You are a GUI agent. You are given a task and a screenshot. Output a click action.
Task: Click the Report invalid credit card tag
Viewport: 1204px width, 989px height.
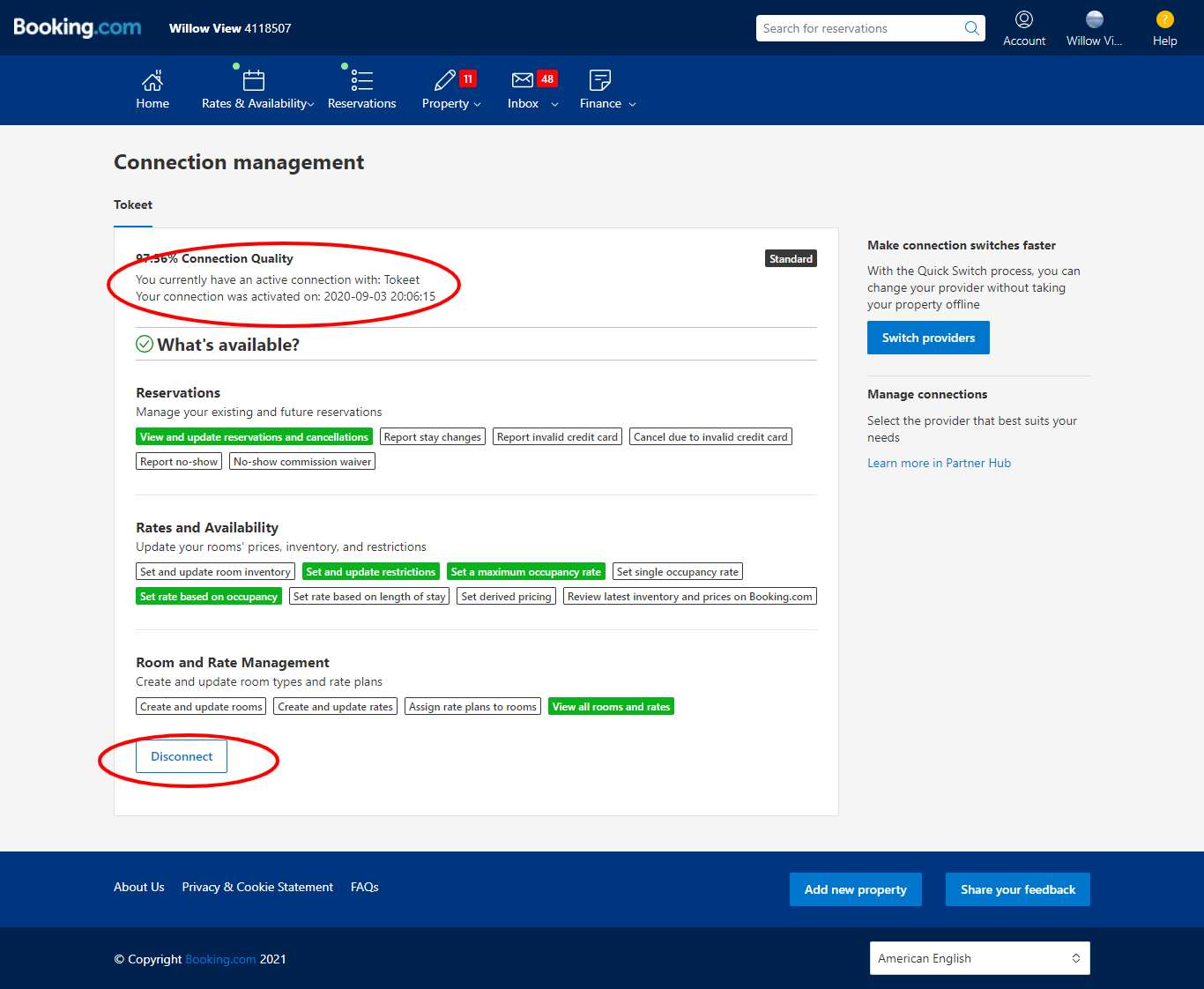[557, 436]
